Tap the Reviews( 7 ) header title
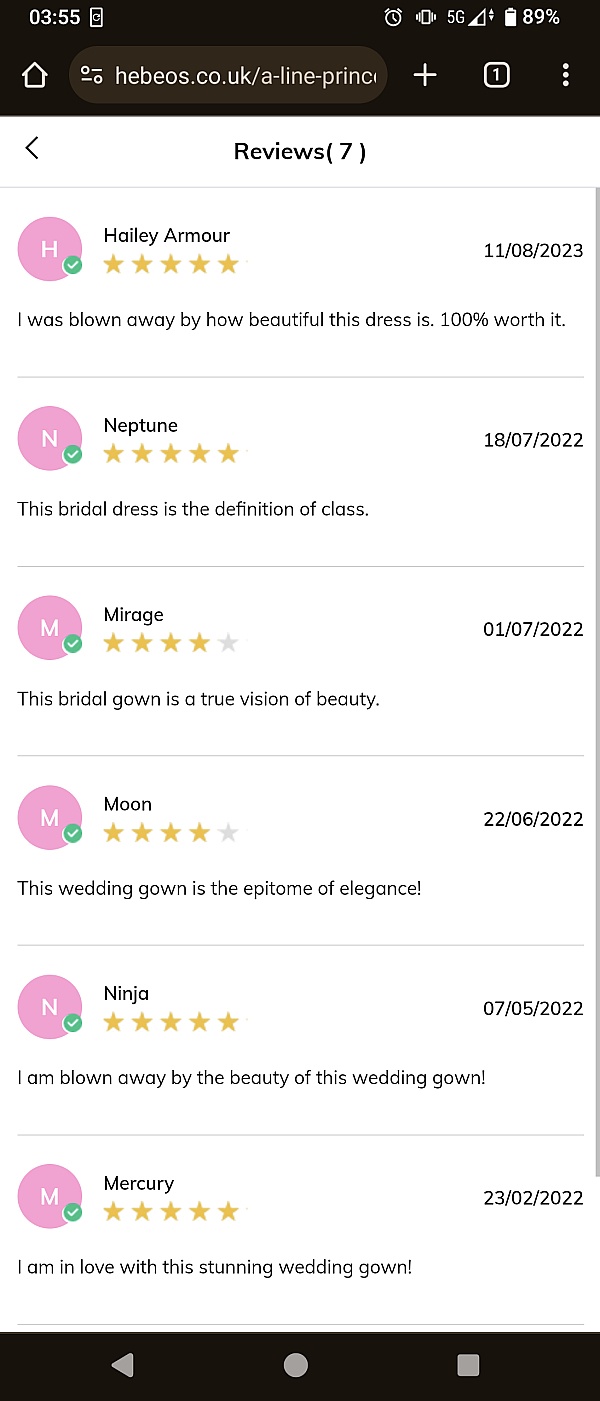600x1401 pixels. pos(299,151)
